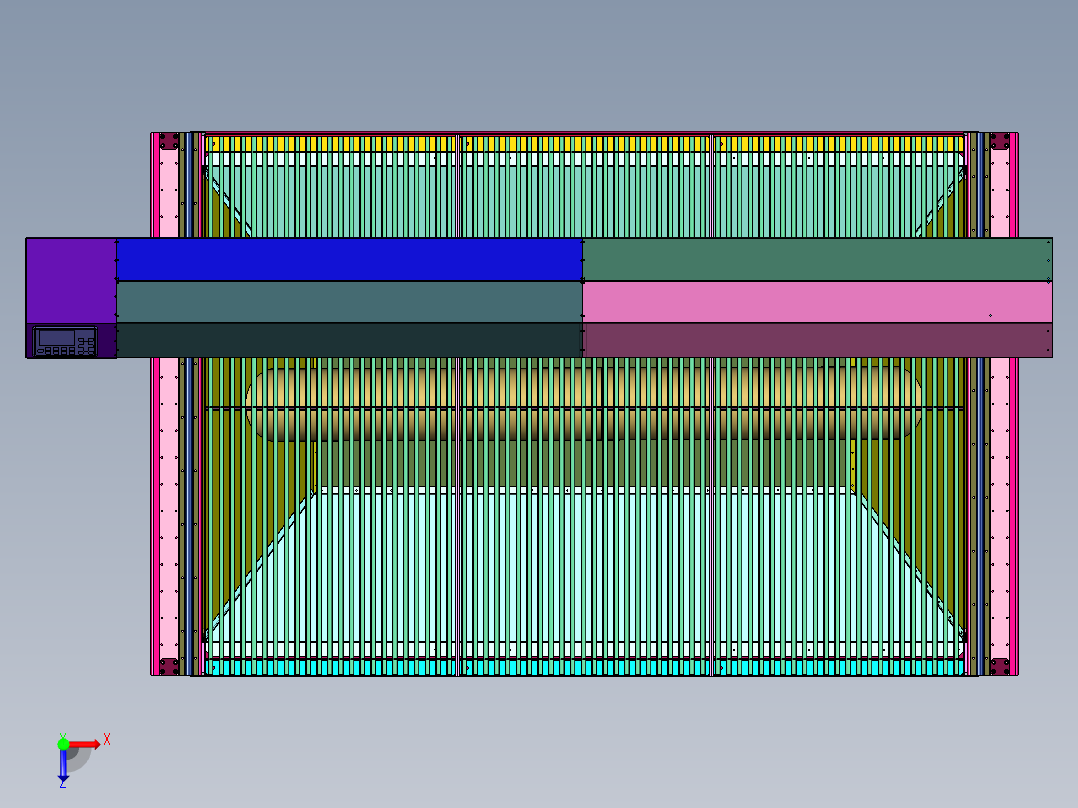
Task: Pick the maroon lower cover panel
Action: [817, 340]
